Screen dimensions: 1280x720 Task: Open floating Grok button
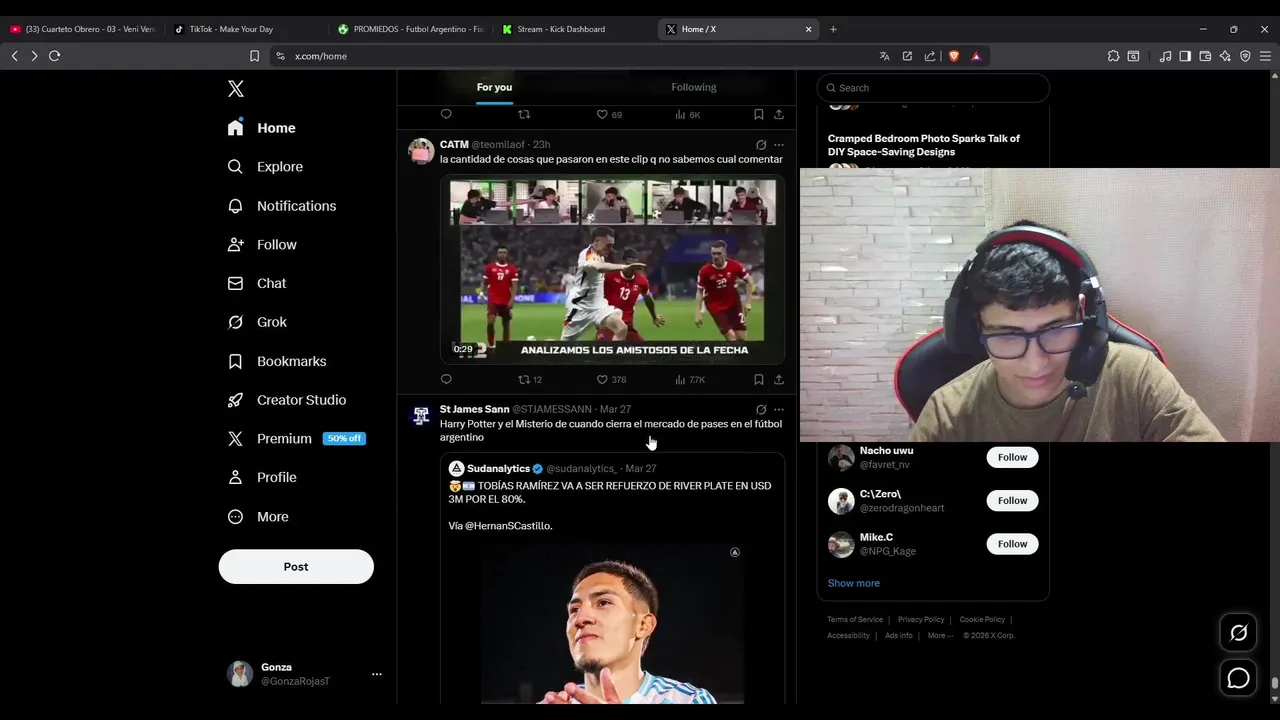pyautogui.click(x=1238, y=633)
